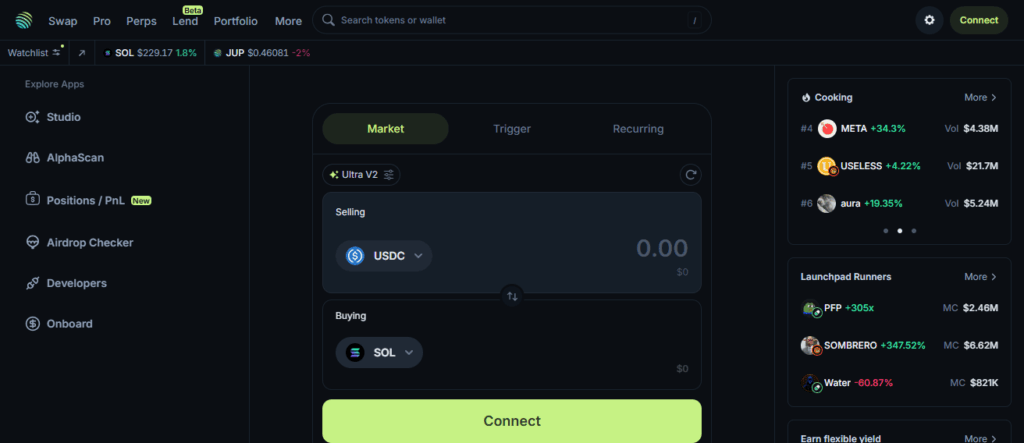The image size is (1024, 443).
Task: Open Airdrop Checker from sidebar
Action: (x=89, y=242)
